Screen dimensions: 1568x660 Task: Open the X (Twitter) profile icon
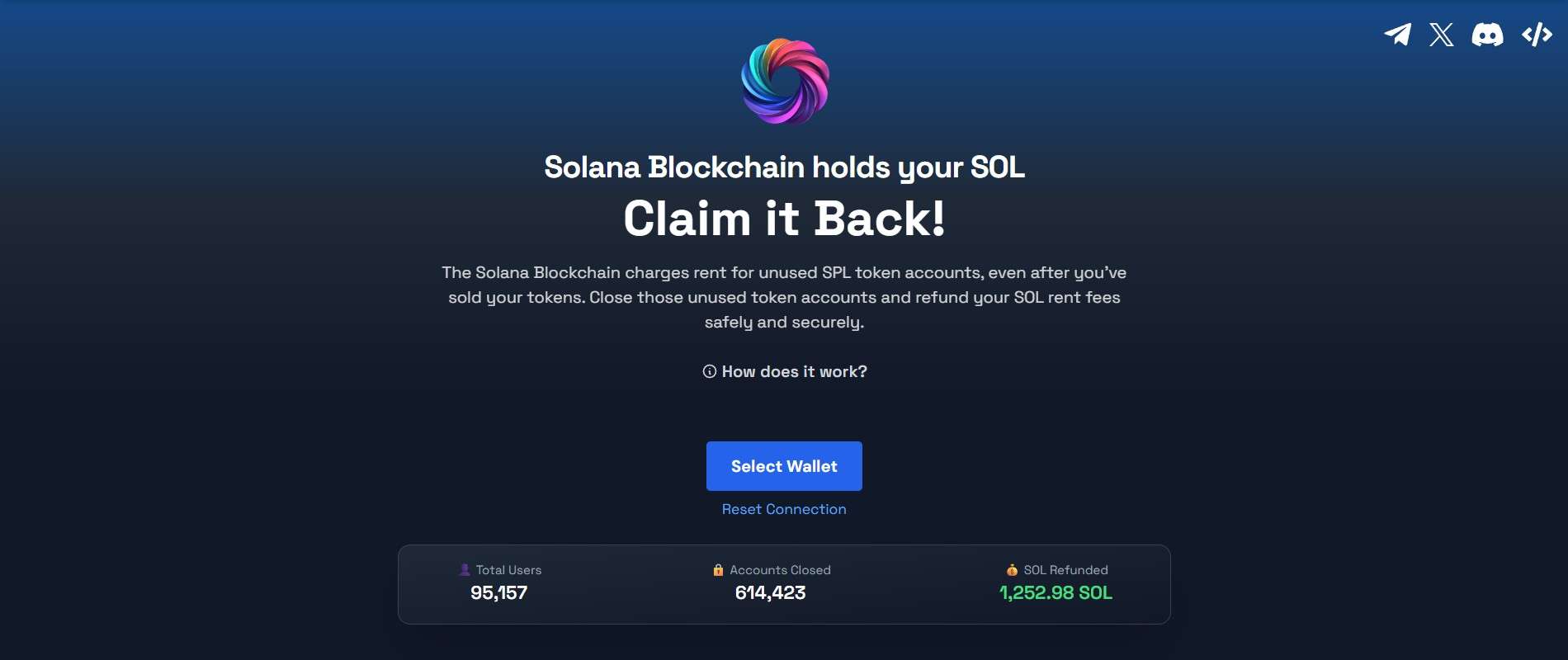coord(1442,35)
